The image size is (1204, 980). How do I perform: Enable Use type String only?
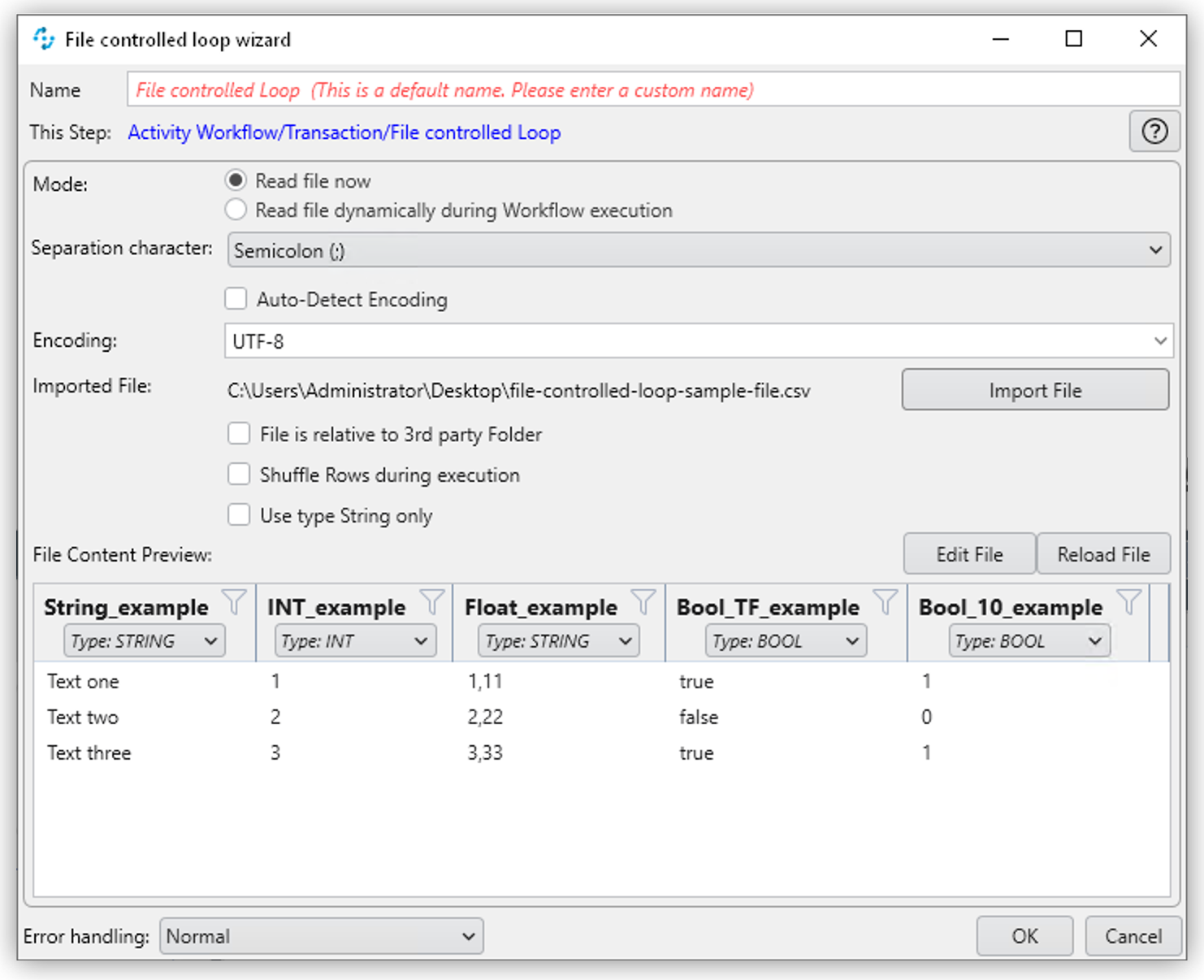[x=239, y=514]
